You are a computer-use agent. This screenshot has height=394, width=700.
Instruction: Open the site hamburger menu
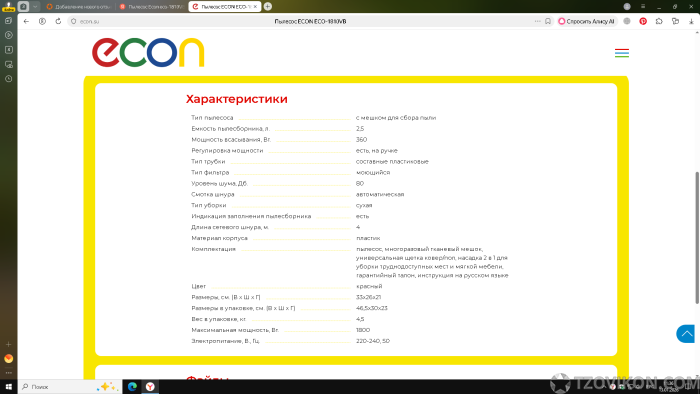tap(622, 53)
